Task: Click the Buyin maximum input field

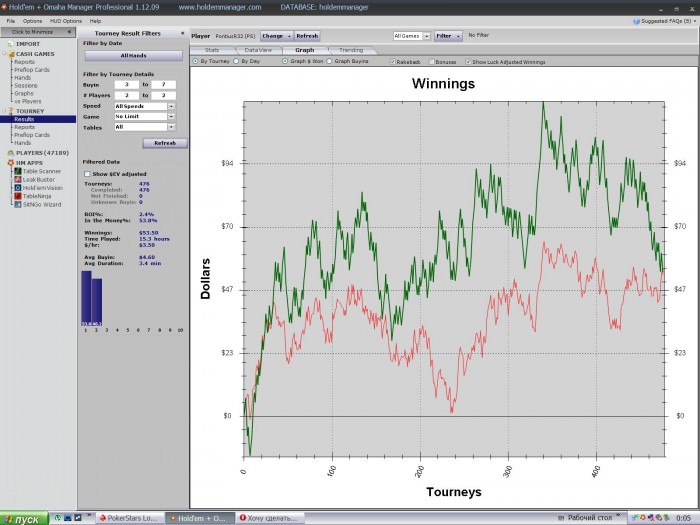Action: point(163,84)
